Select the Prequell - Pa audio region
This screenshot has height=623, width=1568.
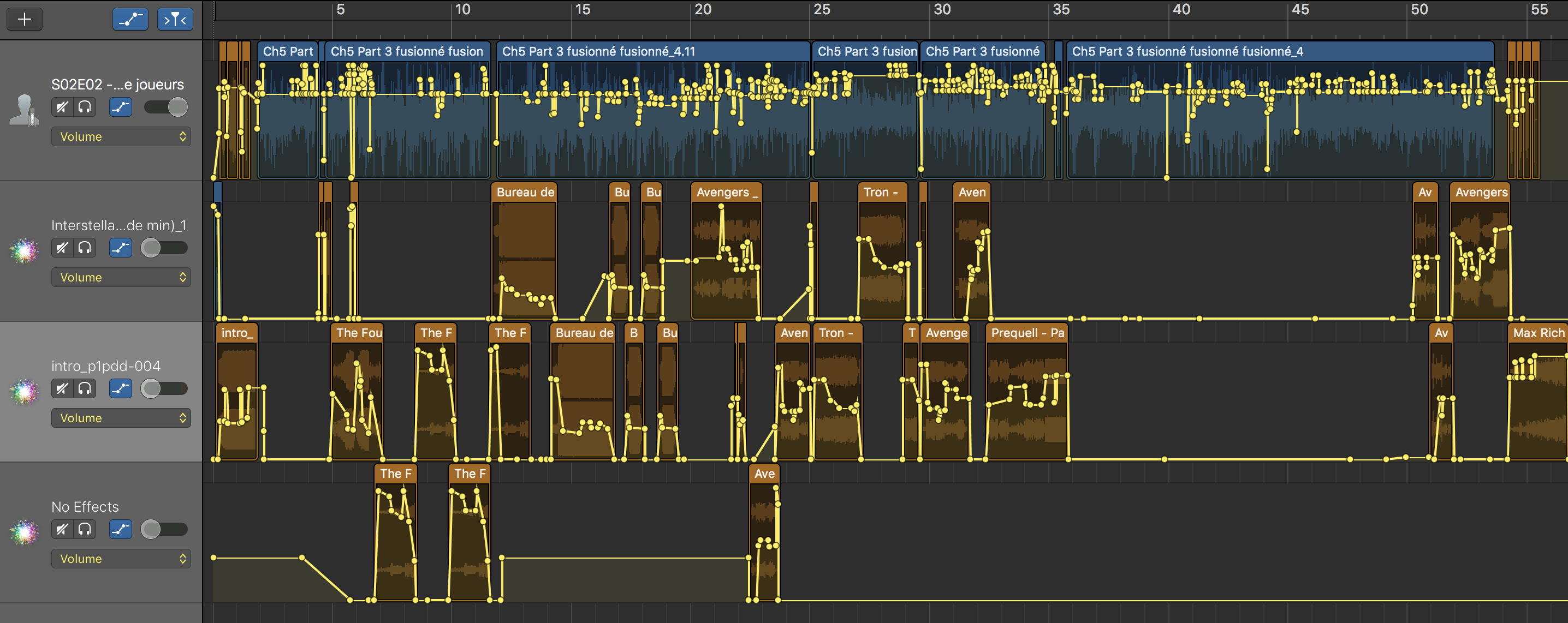(1026, 333)
